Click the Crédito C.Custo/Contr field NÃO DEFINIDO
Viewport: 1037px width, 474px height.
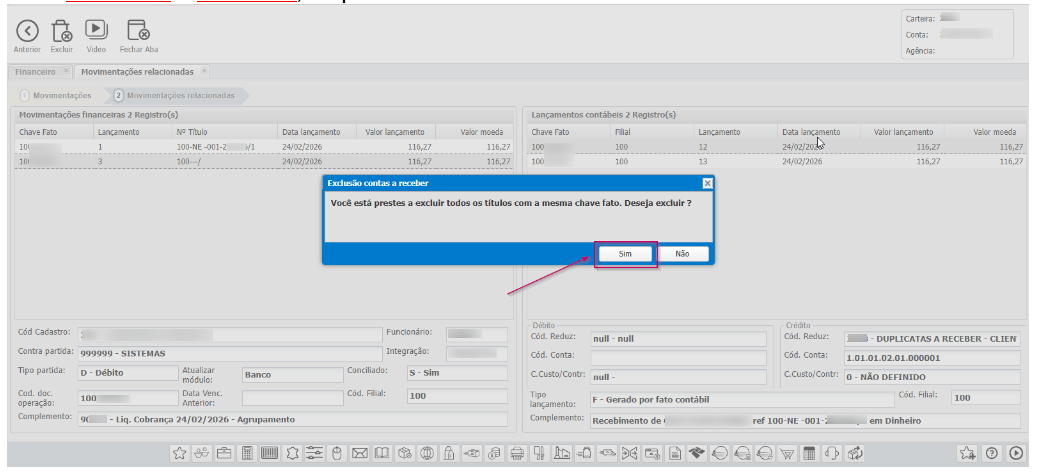(933, 377)
